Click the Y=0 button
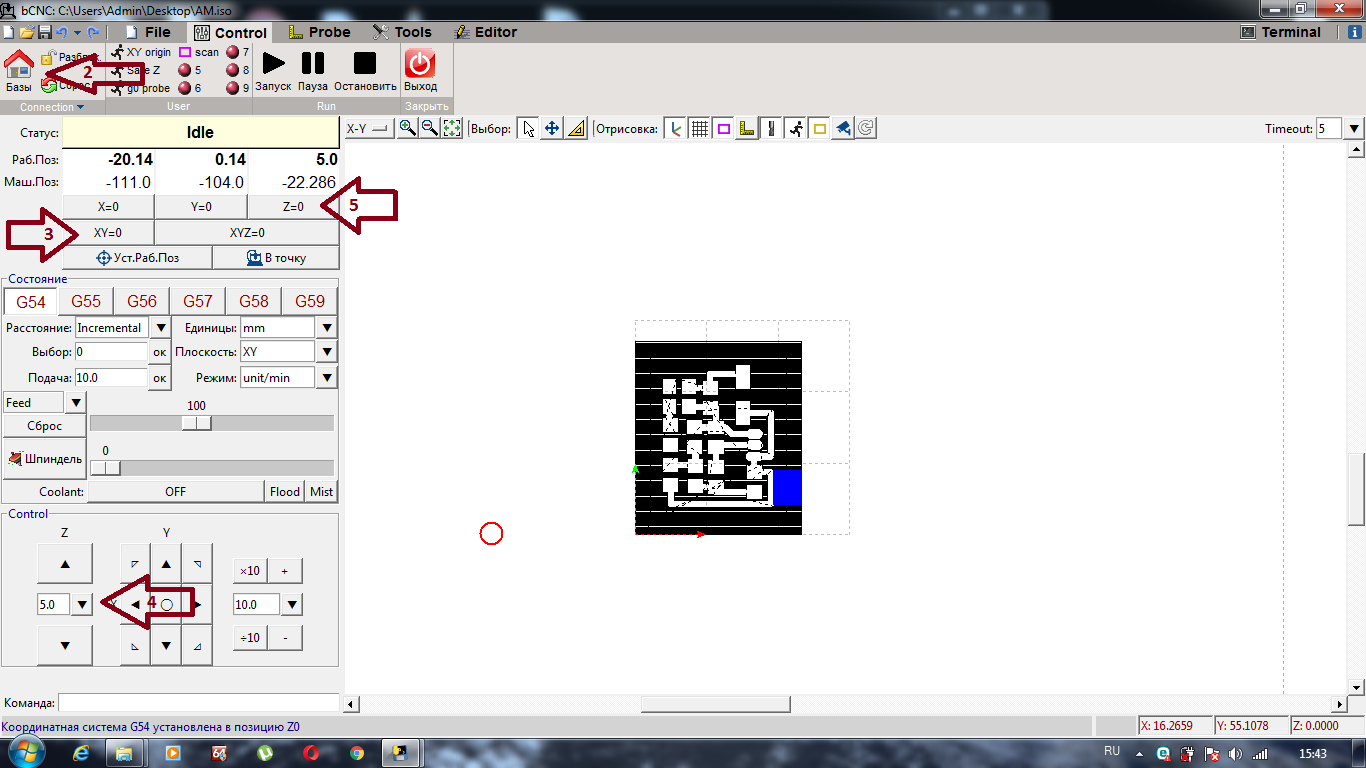Screen dimensions: 1366x768 [x=201, y=207]
